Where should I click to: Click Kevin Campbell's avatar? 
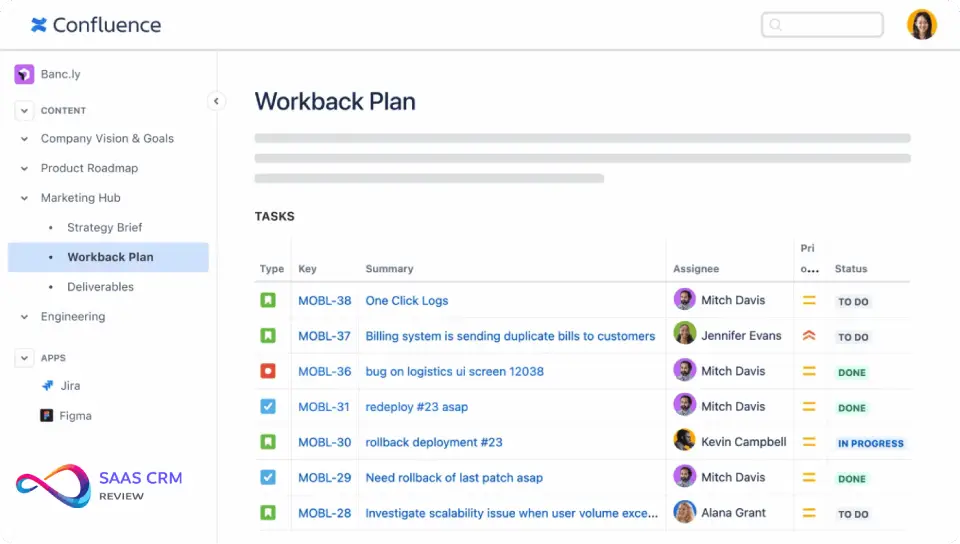684,441
